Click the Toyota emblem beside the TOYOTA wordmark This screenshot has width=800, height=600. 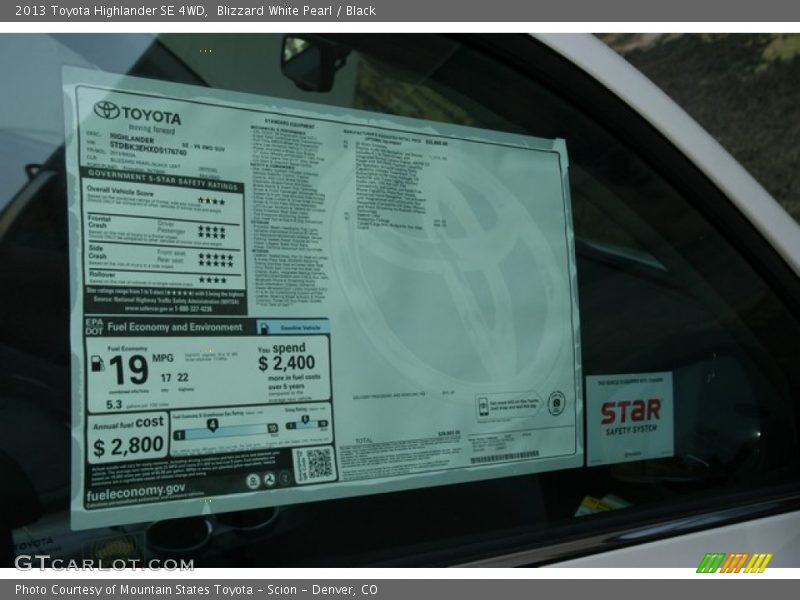pyautogui.click(x=107, y=110)
